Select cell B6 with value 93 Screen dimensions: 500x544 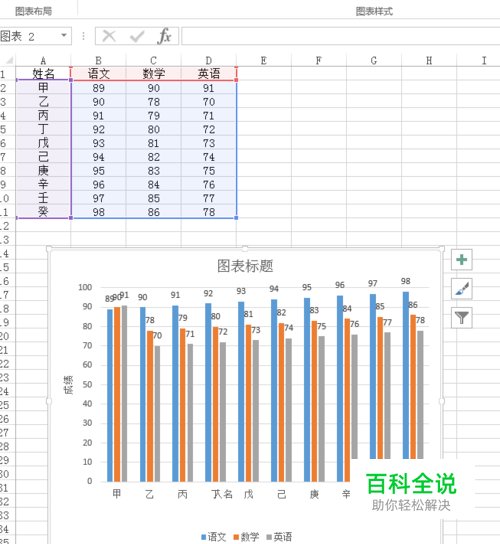pos(98,143)
